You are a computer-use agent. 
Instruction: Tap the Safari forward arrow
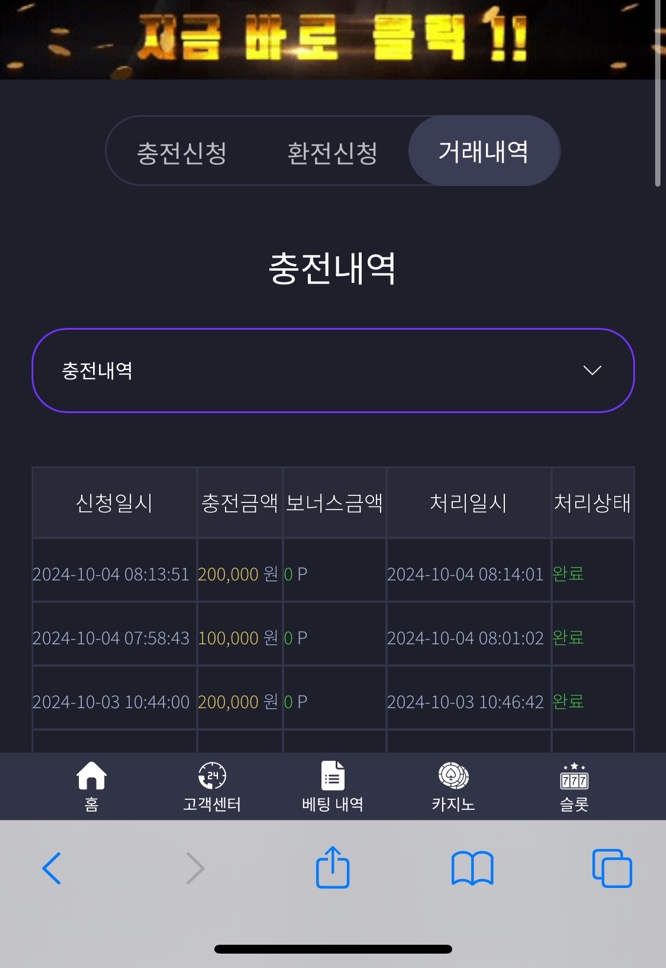[x=195, y=869]
